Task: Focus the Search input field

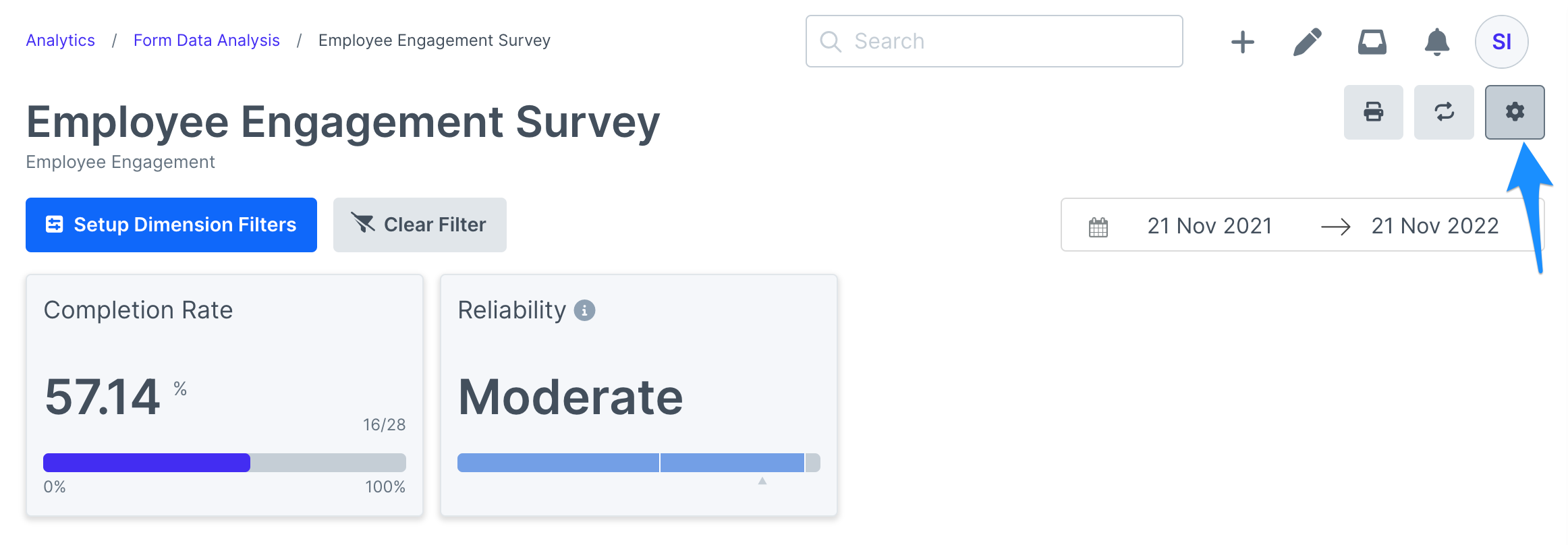Action: coord(994,41)
